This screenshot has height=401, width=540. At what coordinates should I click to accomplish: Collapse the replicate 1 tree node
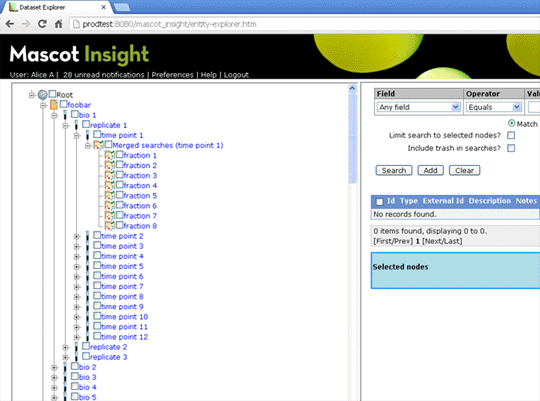point(65,125)
